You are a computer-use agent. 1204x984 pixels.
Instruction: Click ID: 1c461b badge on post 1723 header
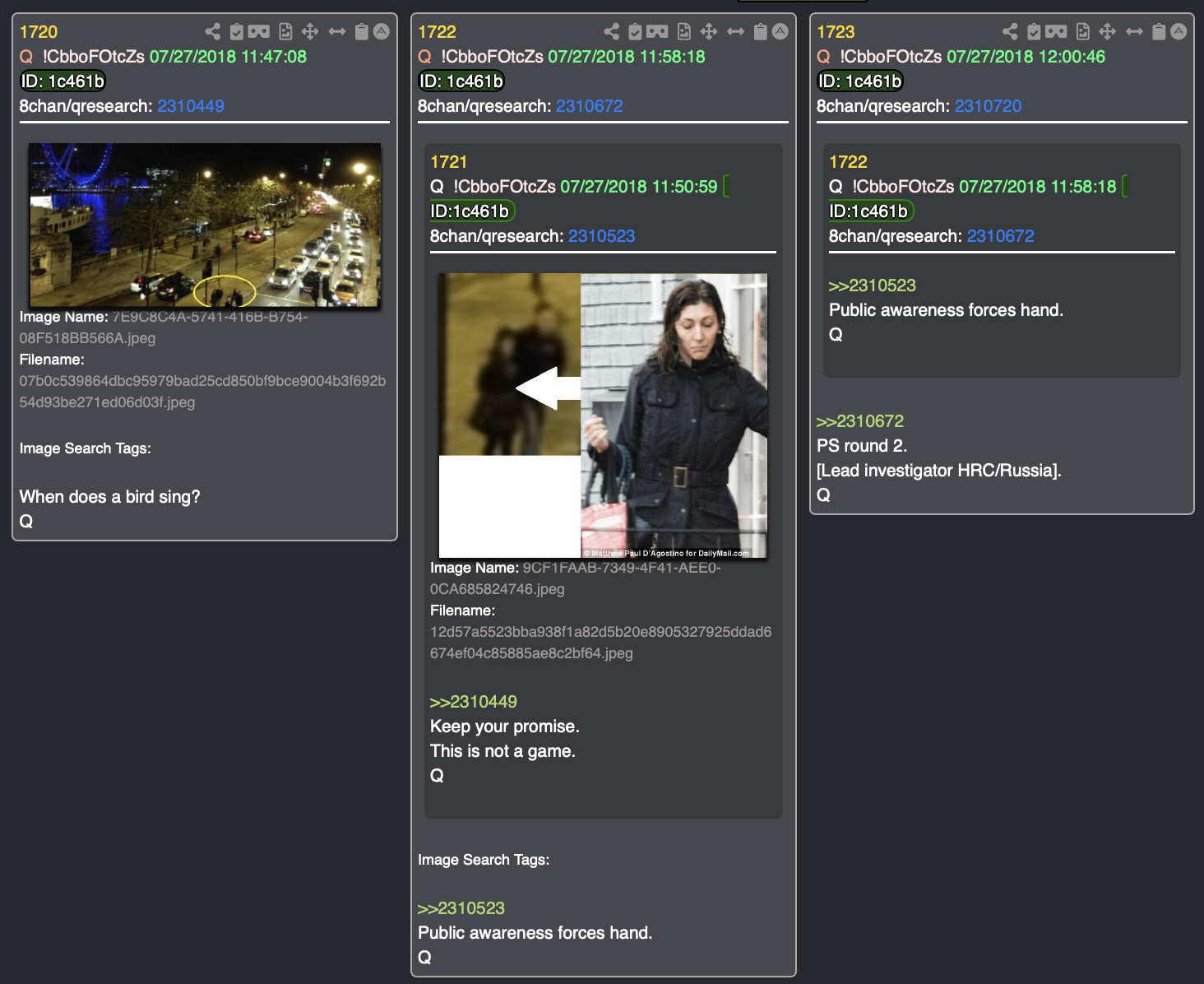pos(859,81)
